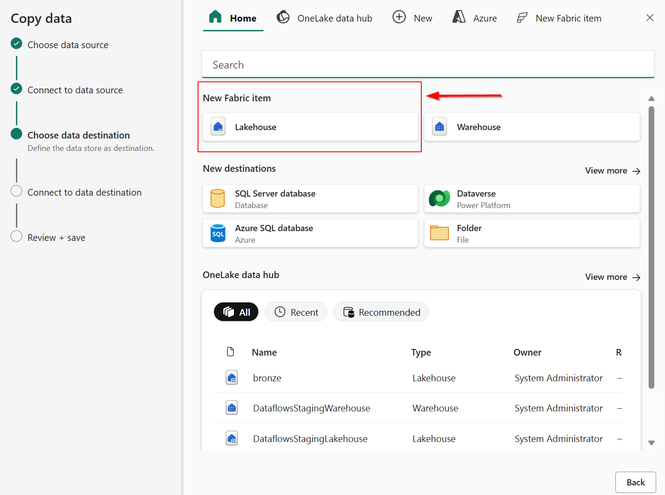Filter OneLake items by Recommended
The height and width of the screenshot is (495, 665).
pos(381,312)
